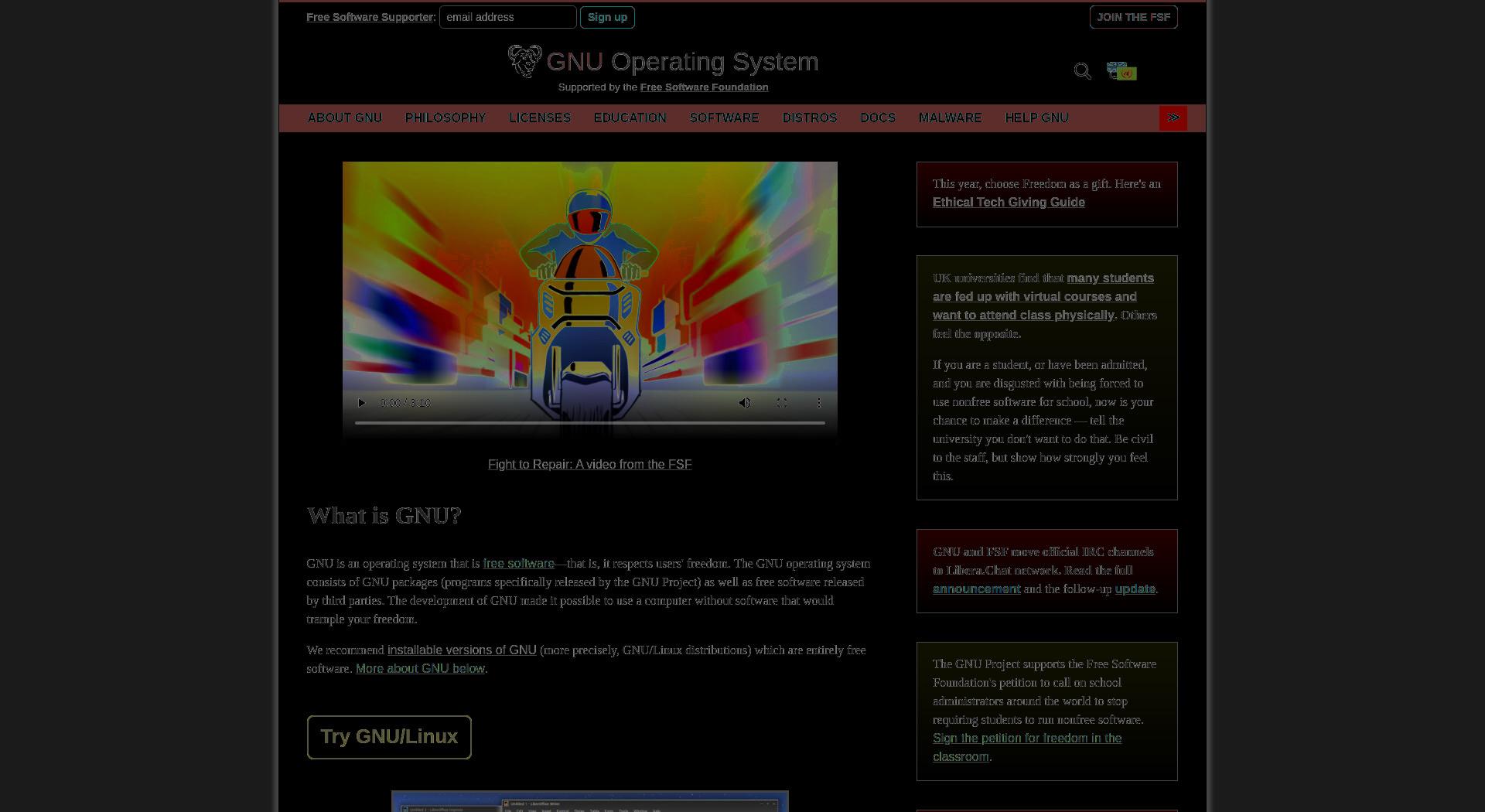Open the ABOUT GNU menu
The width and height of the screenshot is (1485, 812).
(345, 118)
